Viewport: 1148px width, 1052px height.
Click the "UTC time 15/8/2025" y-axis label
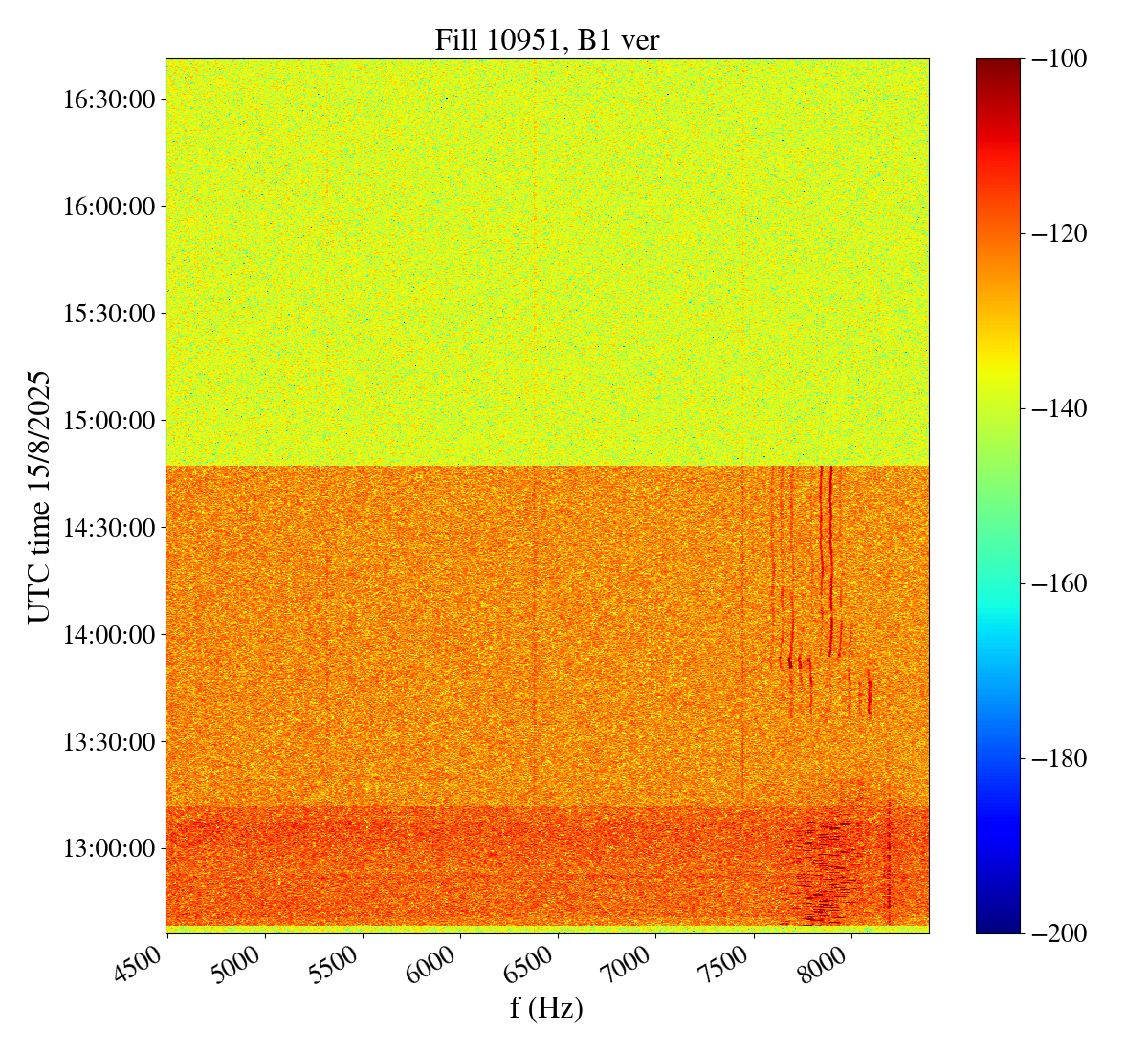point(39,496)
